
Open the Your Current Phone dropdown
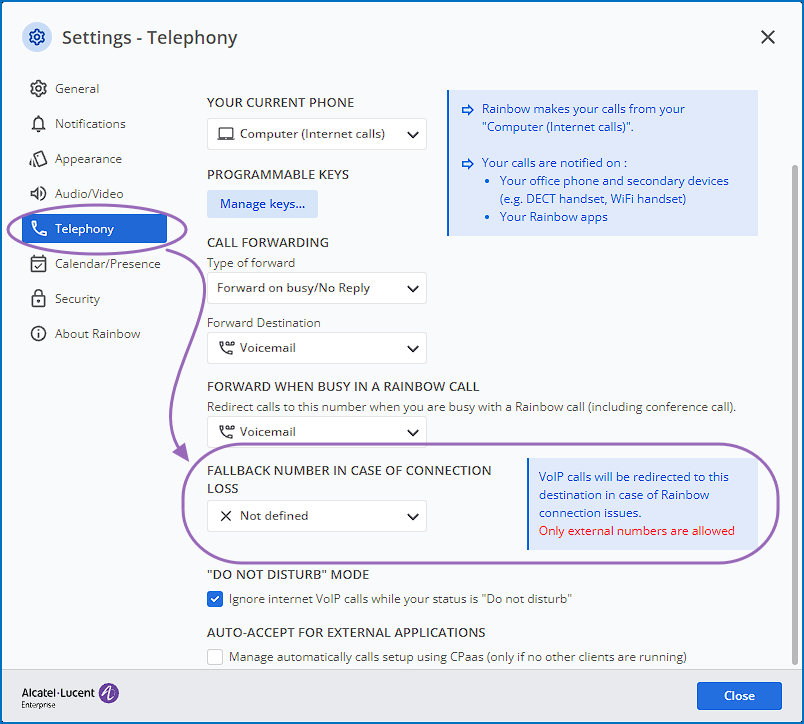pyautogui.click(x=316, y=134)
